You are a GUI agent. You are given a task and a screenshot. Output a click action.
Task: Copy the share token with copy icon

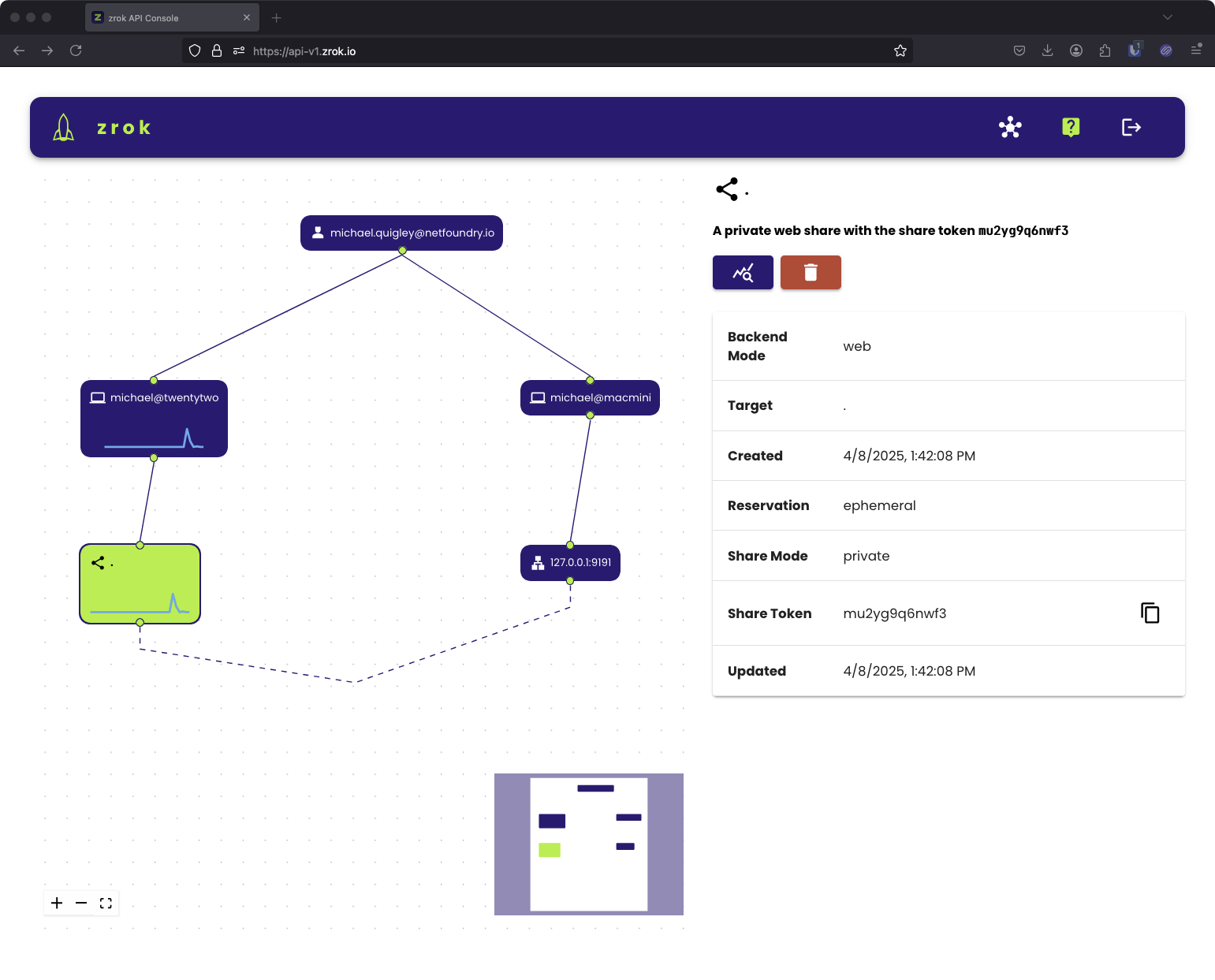(x=1150, y=613)
